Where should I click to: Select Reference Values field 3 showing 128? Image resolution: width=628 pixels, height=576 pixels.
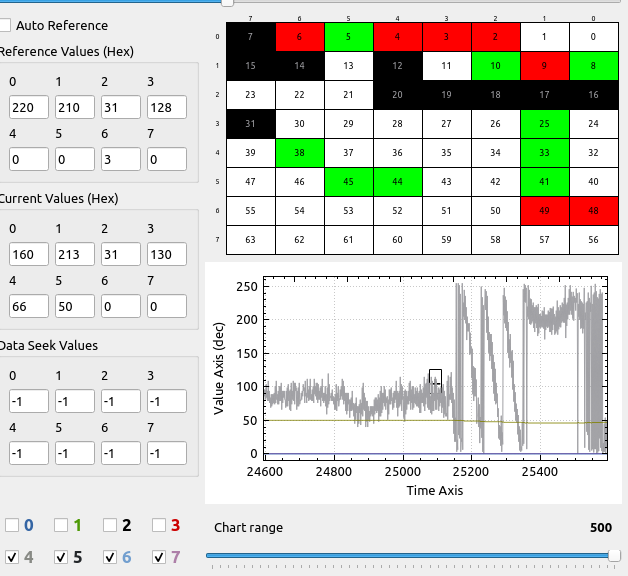click(x=166, y=107)
